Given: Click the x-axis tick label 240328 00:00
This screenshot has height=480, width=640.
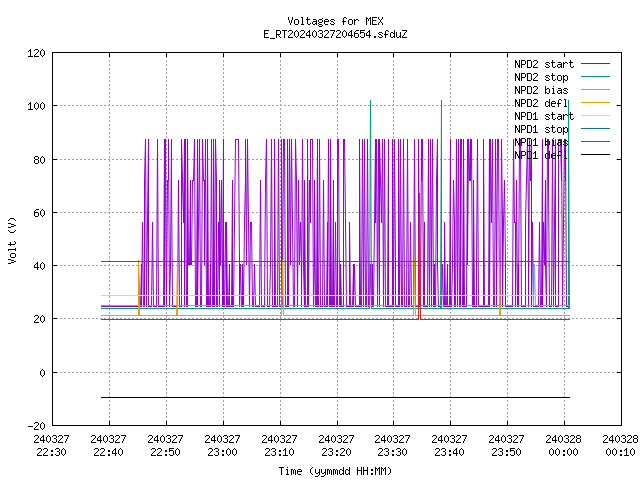Looking at the screenshot, I should (x=563, y=446).
